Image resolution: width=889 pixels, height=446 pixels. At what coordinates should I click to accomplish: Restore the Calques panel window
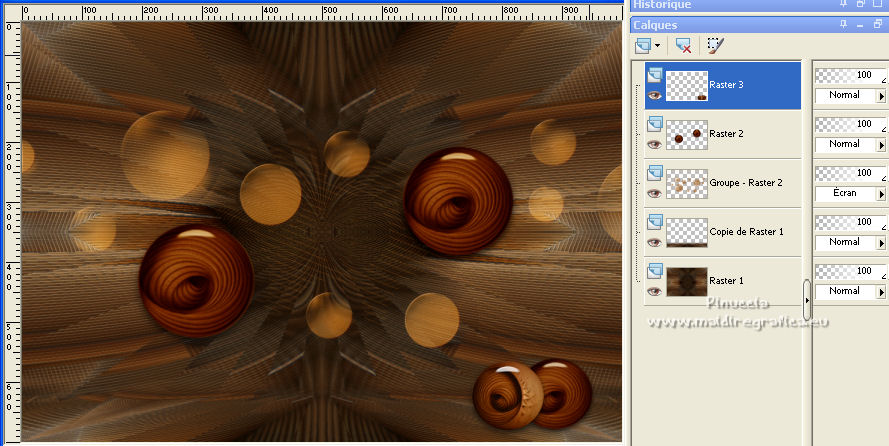(x=878, y=24)
